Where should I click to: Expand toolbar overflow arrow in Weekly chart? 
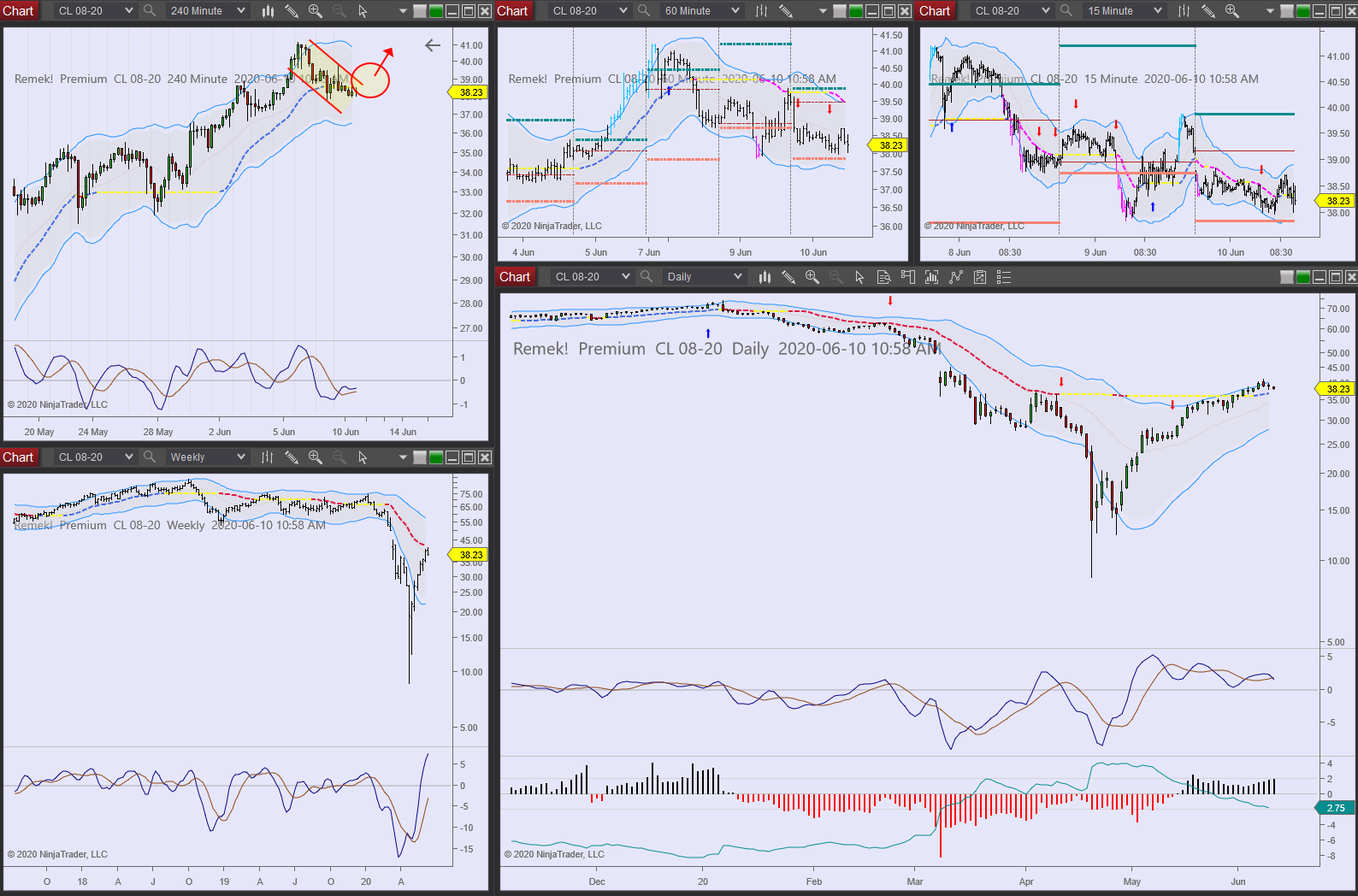pos(403,457)
